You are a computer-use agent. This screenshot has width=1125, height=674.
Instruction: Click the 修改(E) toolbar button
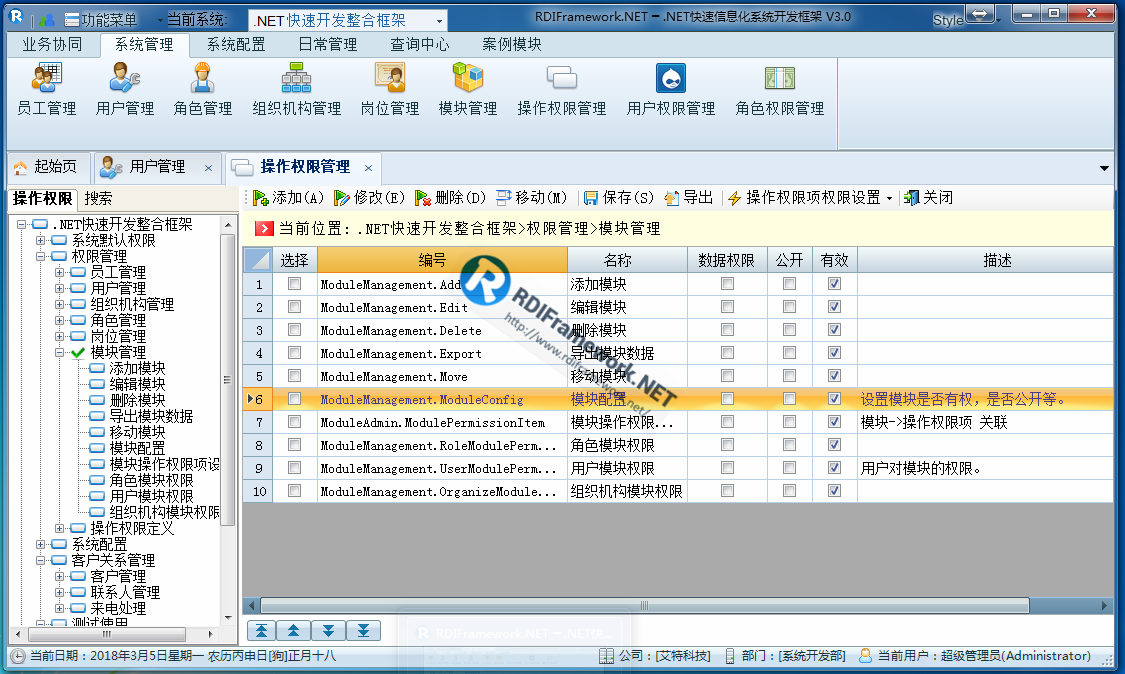tap(369, 197)
